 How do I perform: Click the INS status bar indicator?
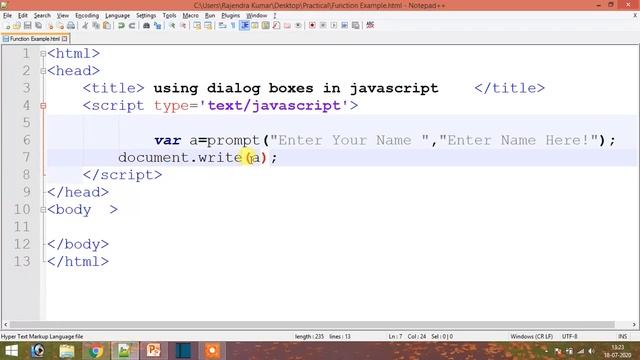(622, 336)
